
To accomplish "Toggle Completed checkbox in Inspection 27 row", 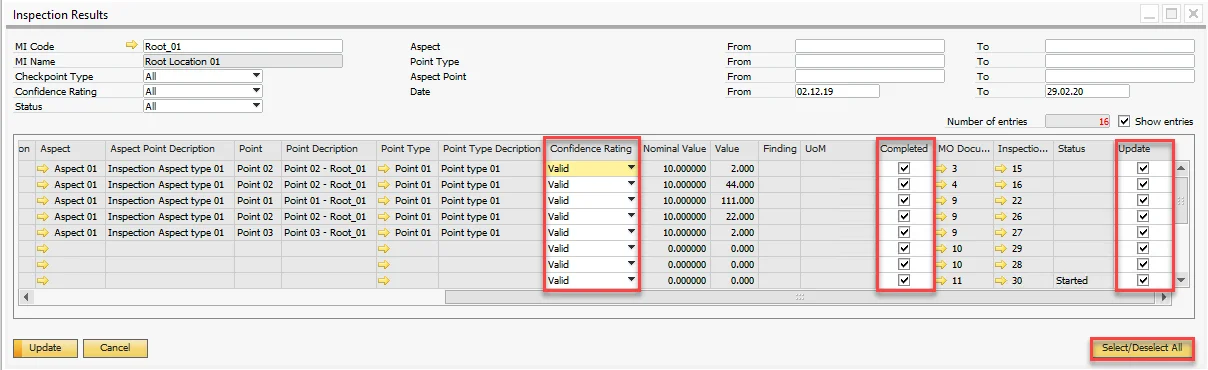I will (905, 233).
